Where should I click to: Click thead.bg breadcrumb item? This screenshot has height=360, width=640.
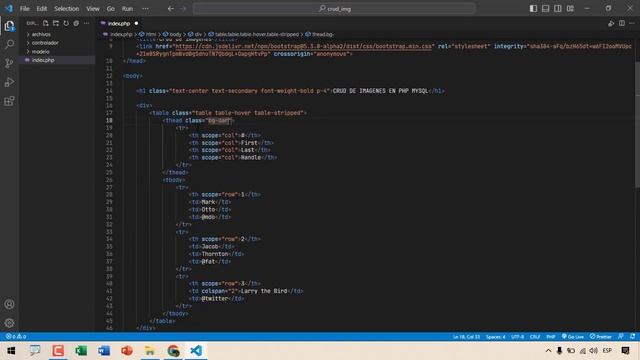click(x=322, y=34)
